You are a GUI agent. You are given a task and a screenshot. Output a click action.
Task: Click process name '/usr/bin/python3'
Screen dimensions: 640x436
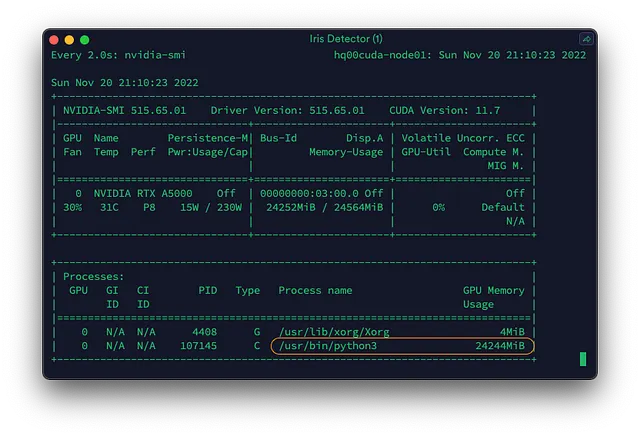[328, 346]
